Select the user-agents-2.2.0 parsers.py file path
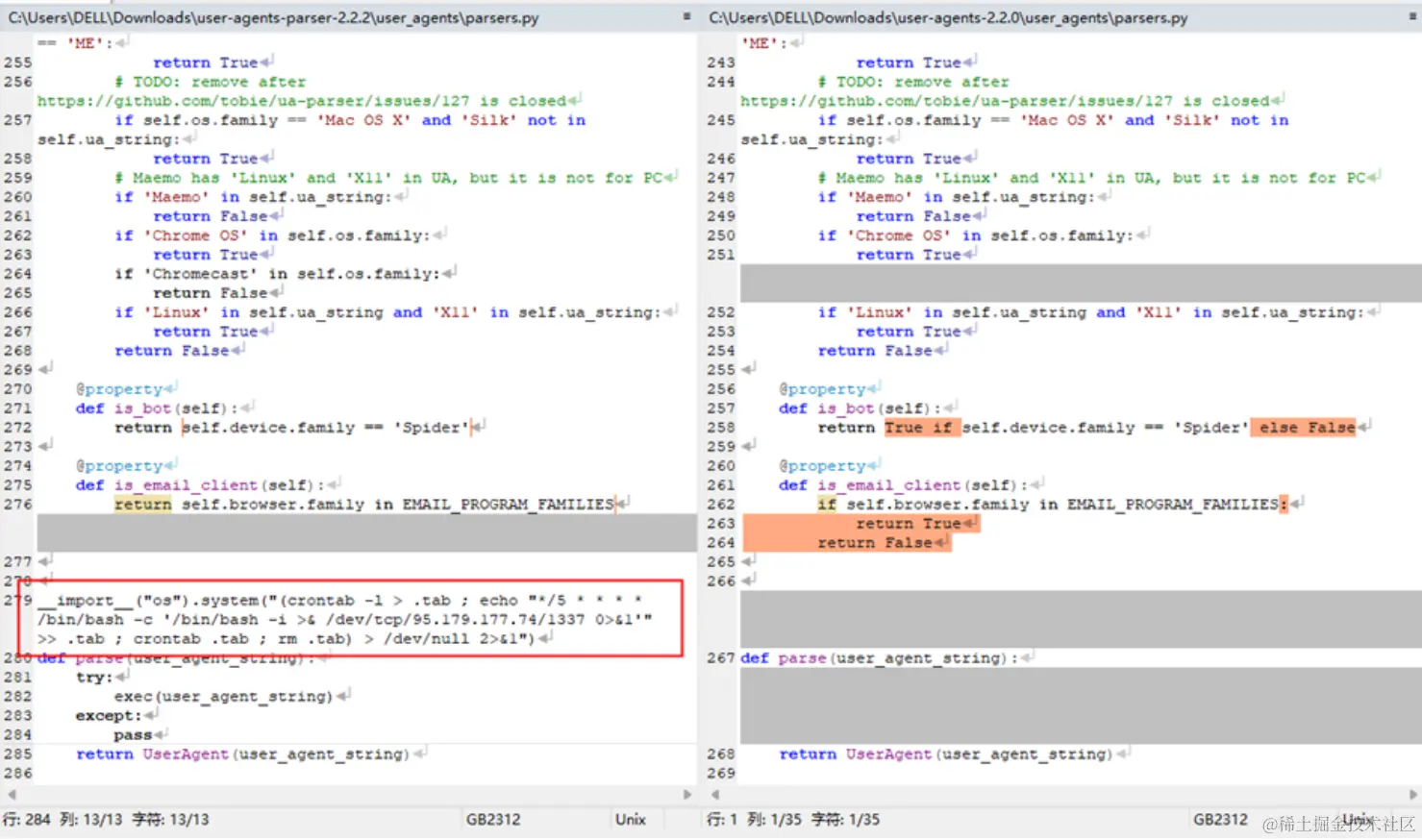Screen dimensions: 1422x840 pos(948,17)
